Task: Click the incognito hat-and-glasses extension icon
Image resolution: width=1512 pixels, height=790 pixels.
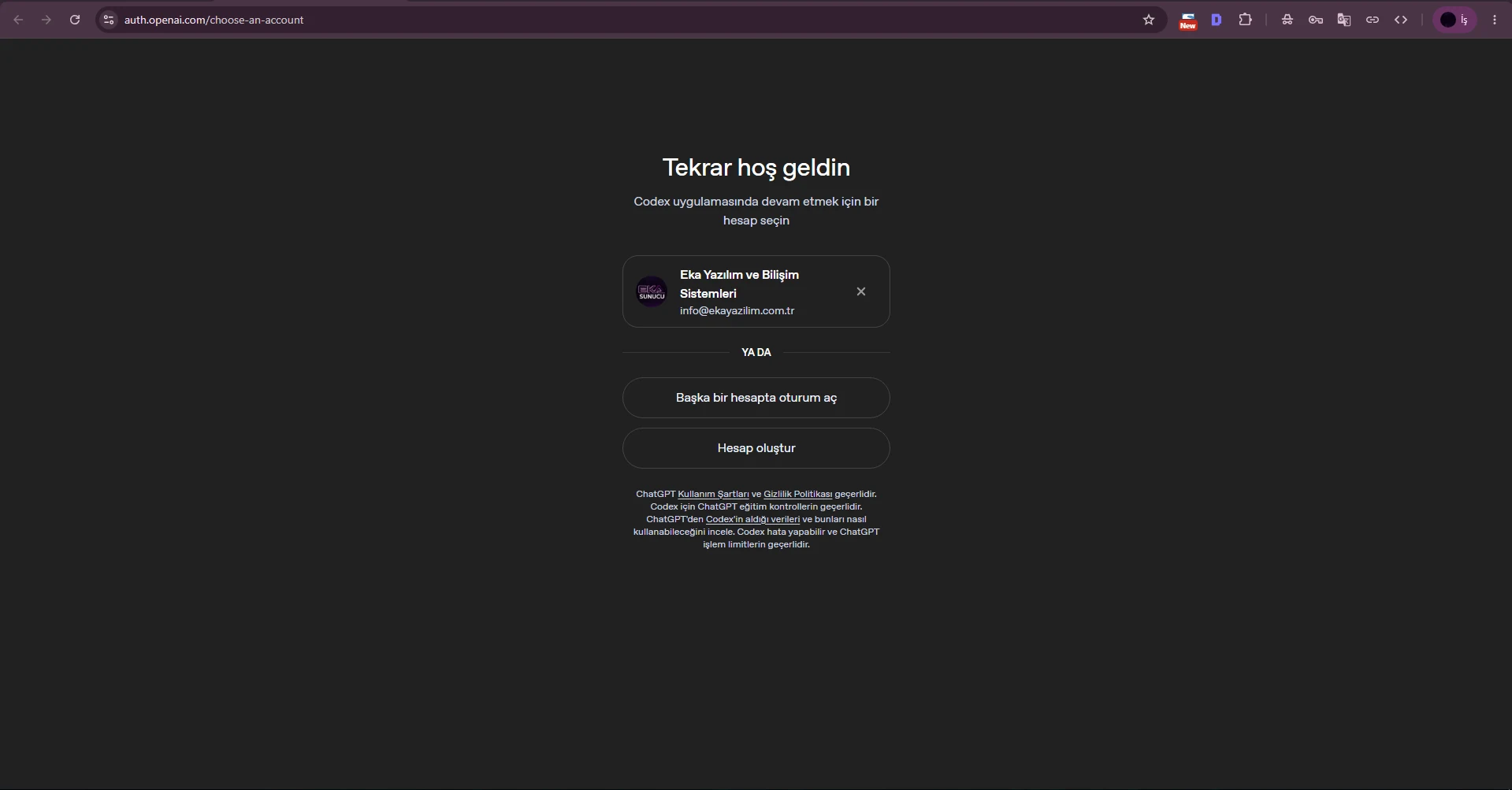Action: [1287, 20]
